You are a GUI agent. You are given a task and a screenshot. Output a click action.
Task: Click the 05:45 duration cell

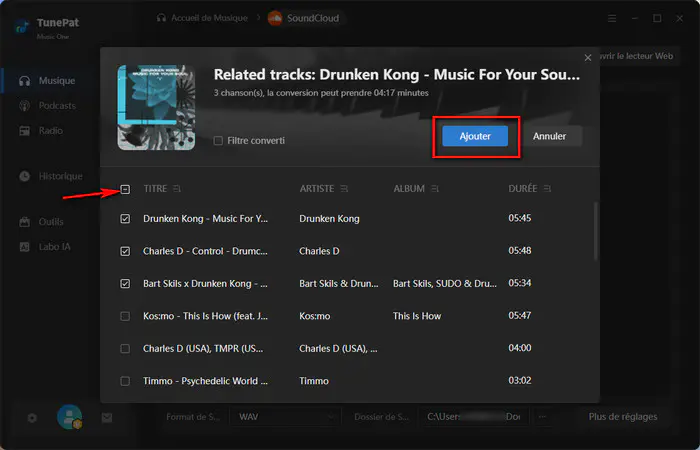coord(520,218)
